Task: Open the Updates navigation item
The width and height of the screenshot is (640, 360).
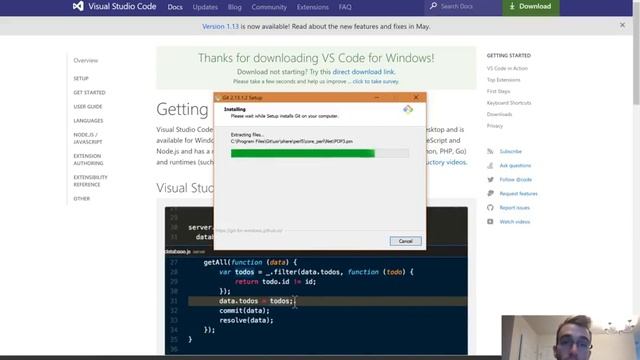Action: point(205,7)
